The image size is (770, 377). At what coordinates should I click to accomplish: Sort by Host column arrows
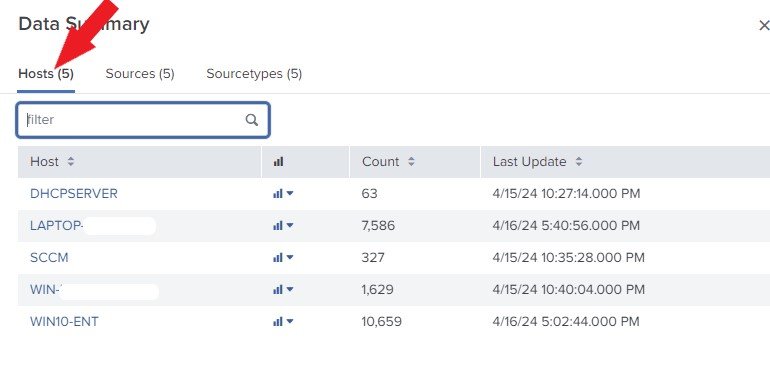pos(71,162)
